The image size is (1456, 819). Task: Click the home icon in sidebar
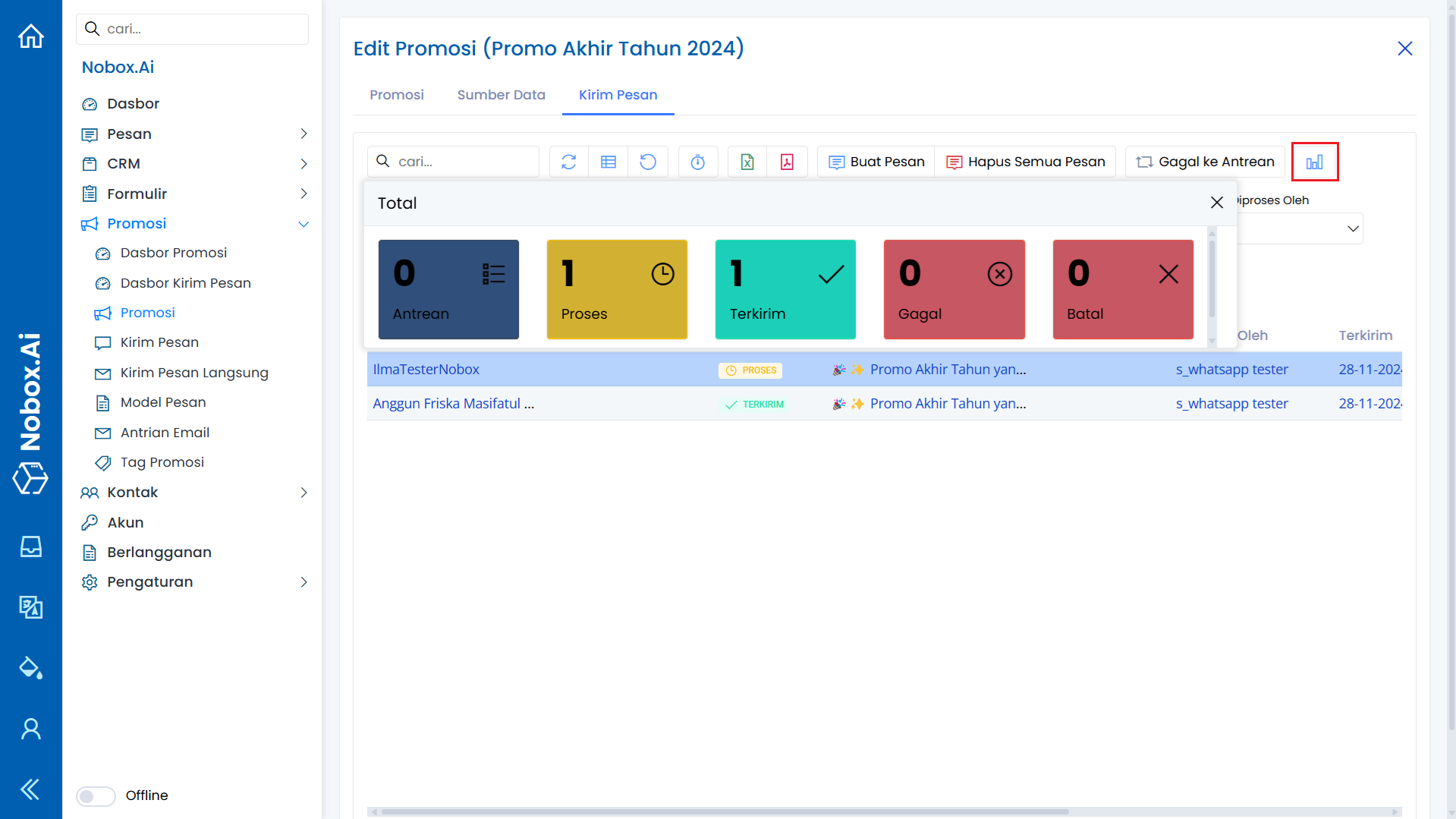(31, 36)
